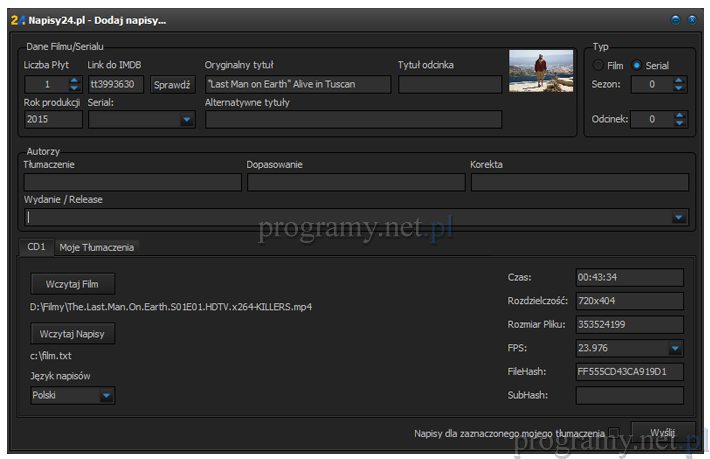
Task: Click the blue minimize button in title bar
Action: point(676,19)
